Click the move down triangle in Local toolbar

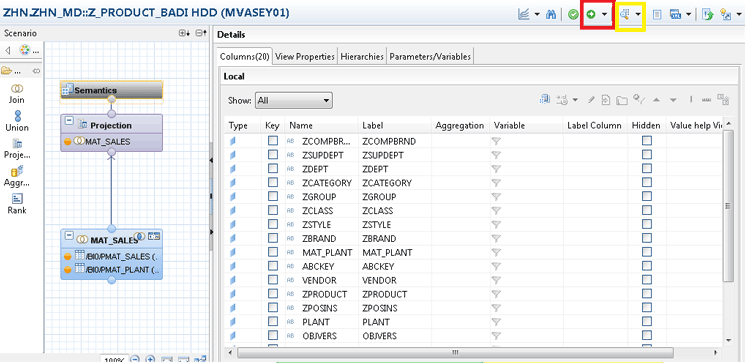pos(673,100)
